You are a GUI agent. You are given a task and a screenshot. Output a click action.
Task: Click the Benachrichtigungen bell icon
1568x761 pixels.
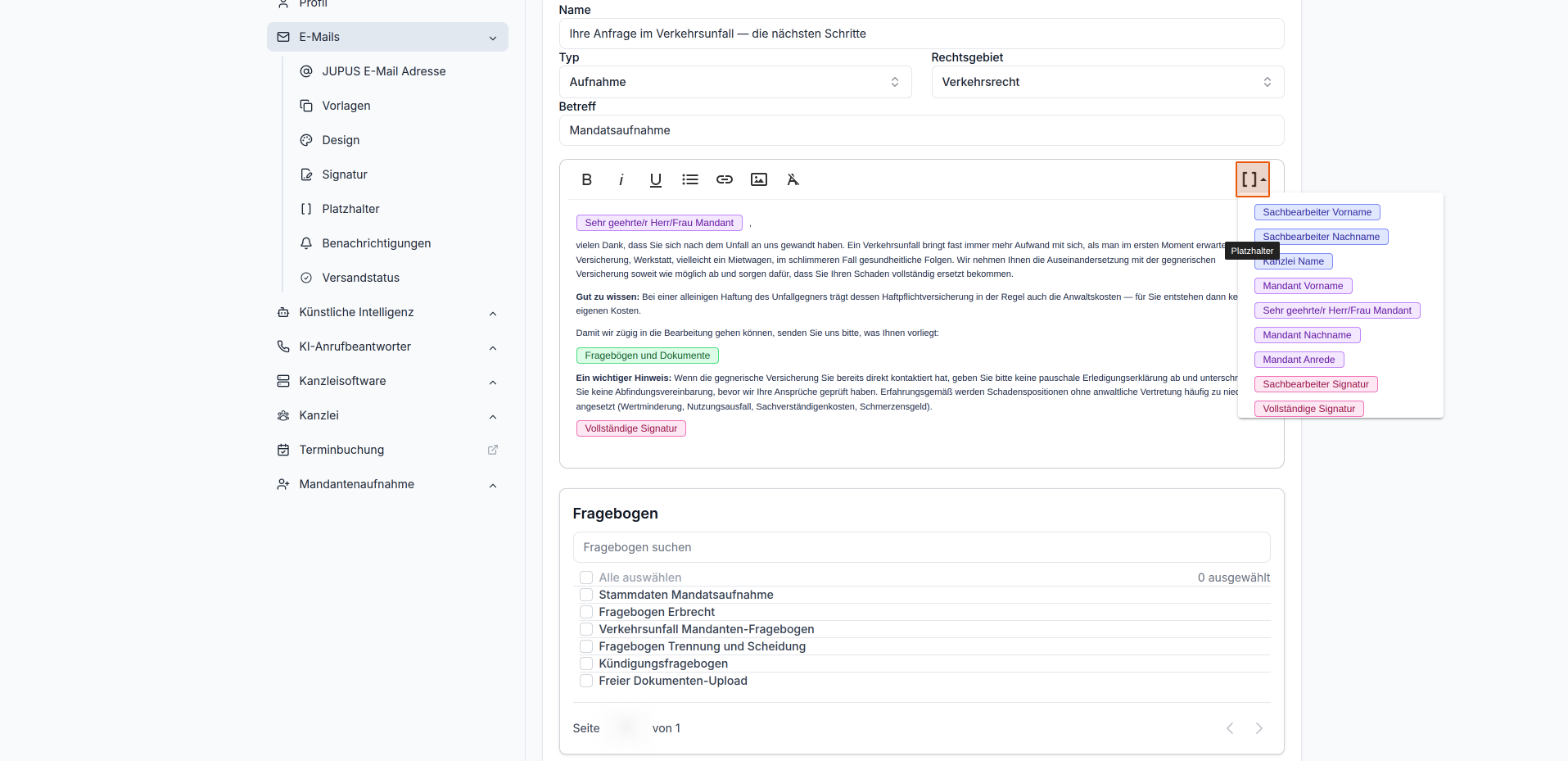pyautogui.click(x=306, y=243)
